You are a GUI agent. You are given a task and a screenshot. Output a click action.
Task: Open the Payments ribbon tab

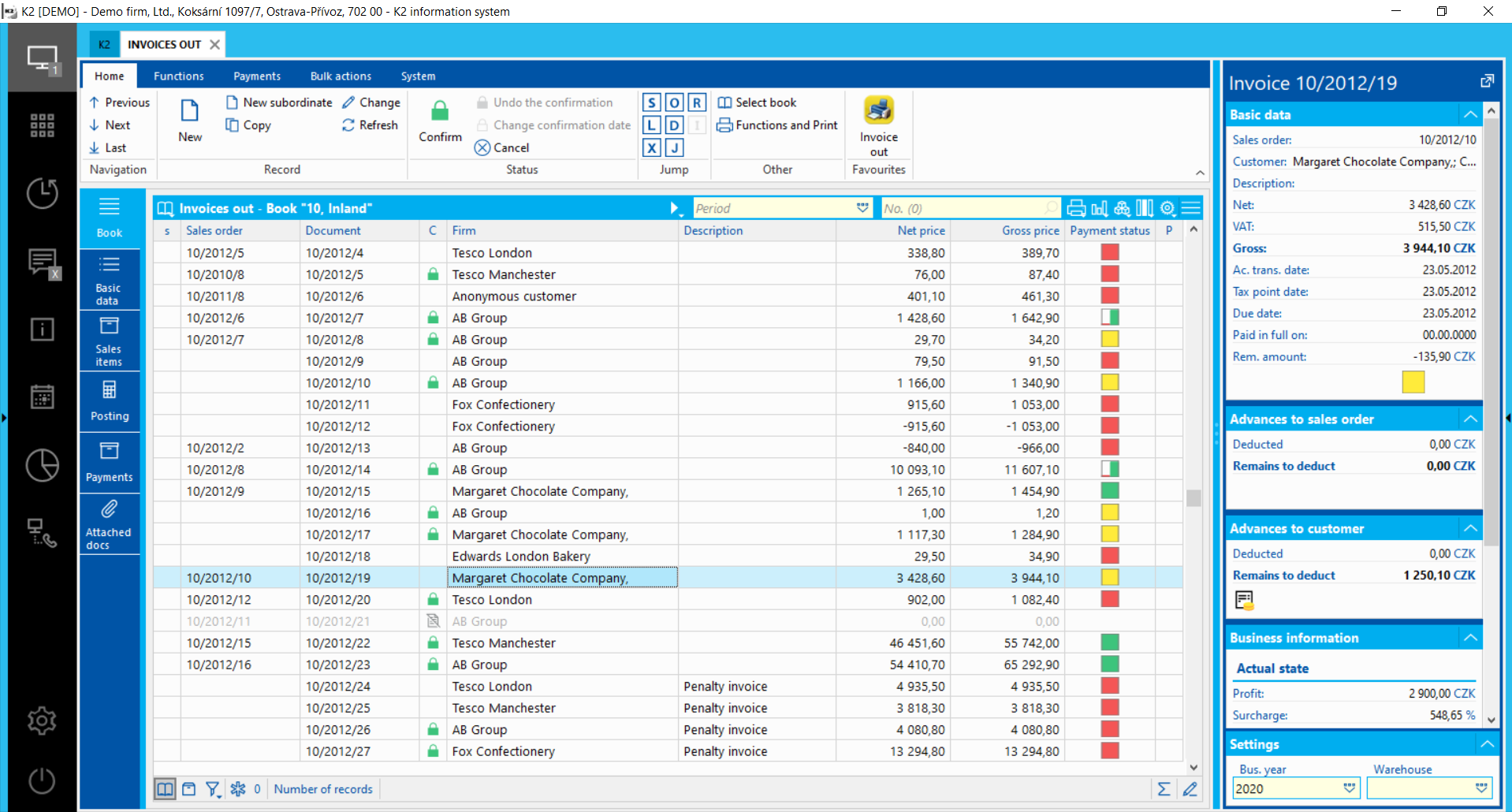tap(257, 76)
